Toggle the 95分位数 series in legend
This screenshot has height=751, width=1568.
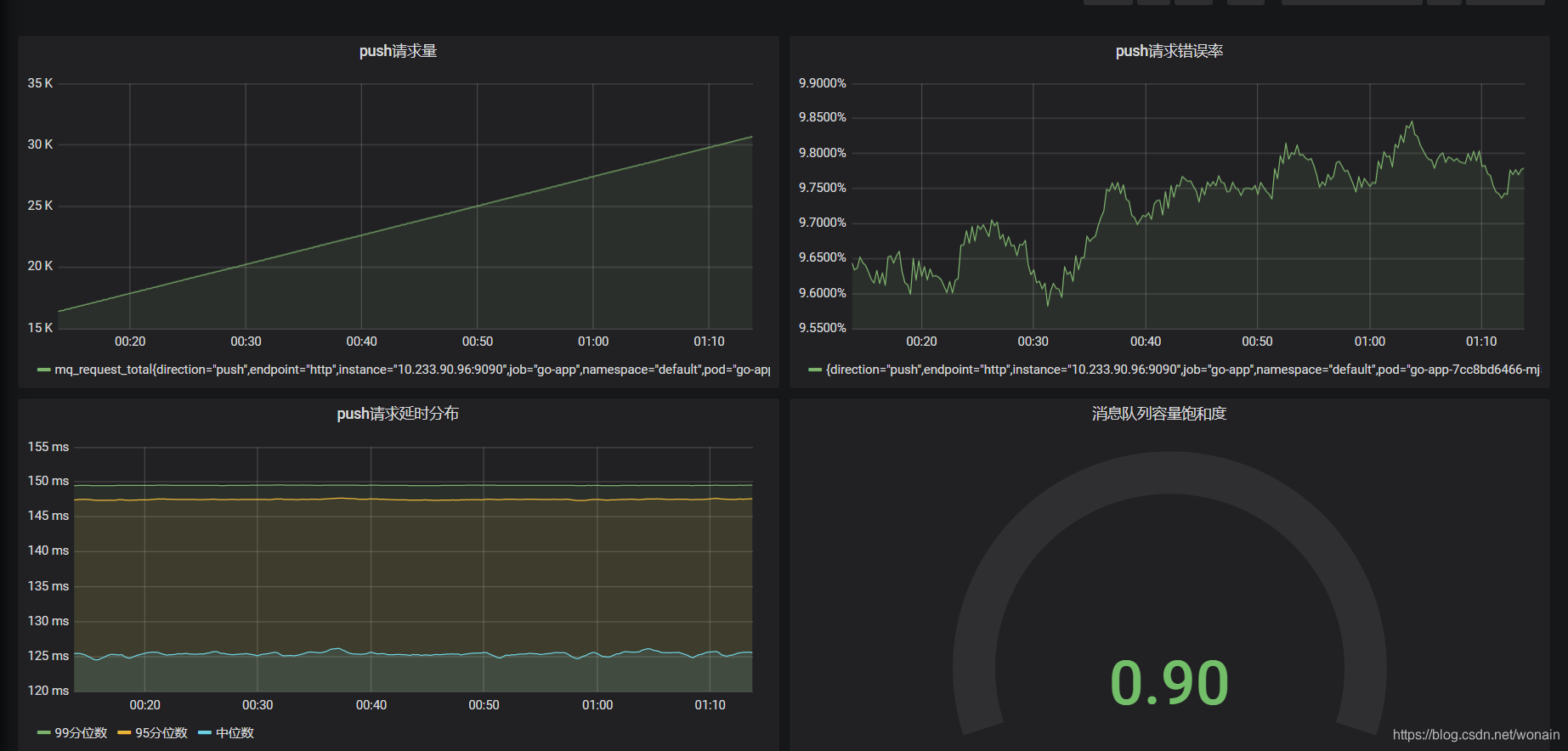[161, 733]
